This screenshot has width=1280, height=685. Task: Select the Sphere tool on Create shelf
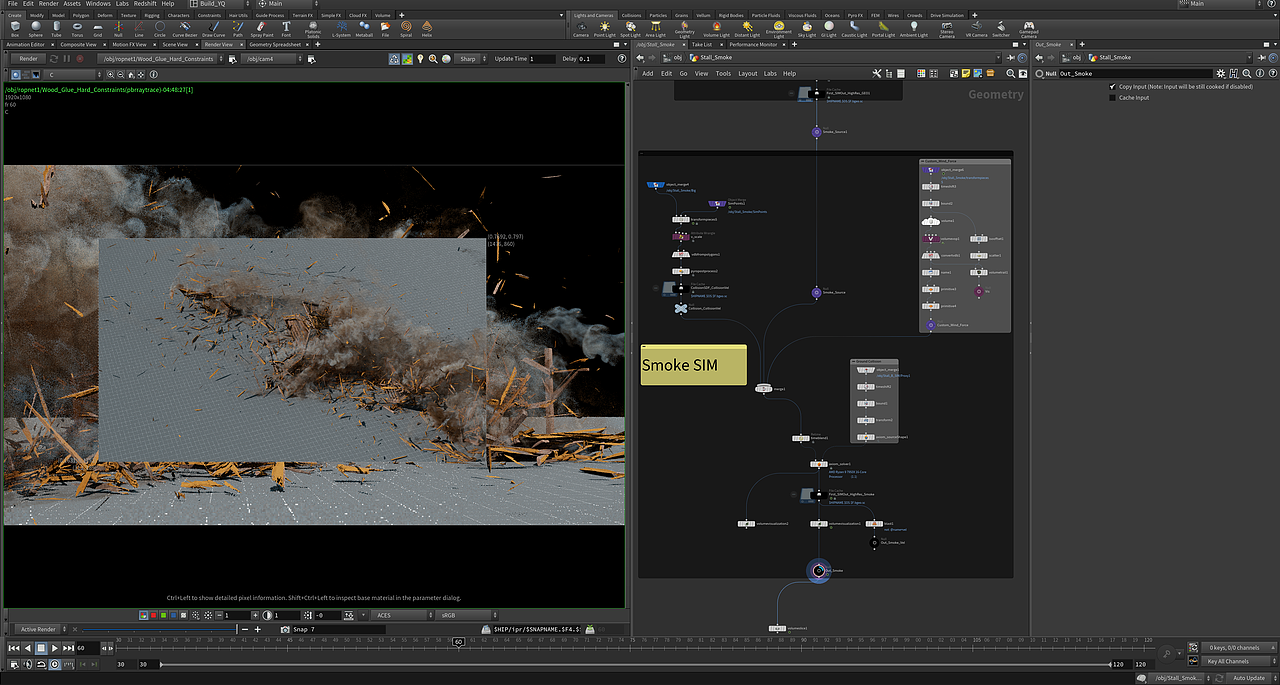tap(36, 28)
